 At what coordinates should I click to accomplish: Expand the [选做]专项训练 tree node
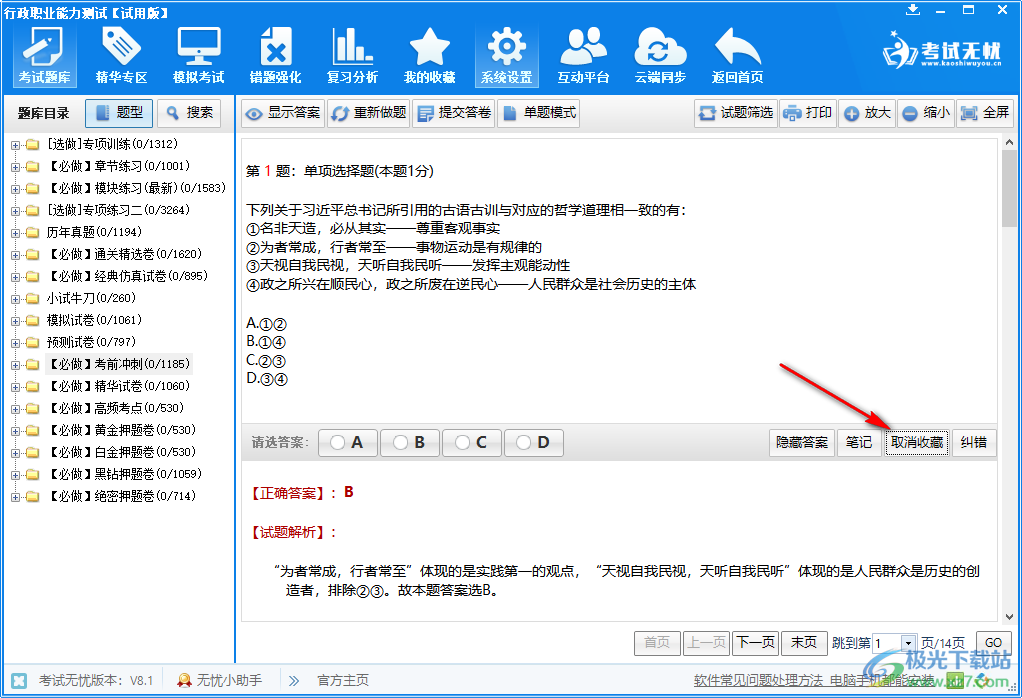coord(15,144)
